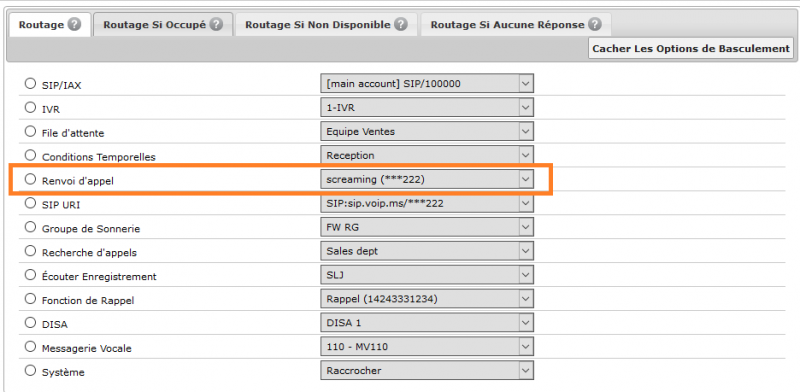
Task: Open the screaming (***222) forwarding dropdown
Action: click(427, 179)
